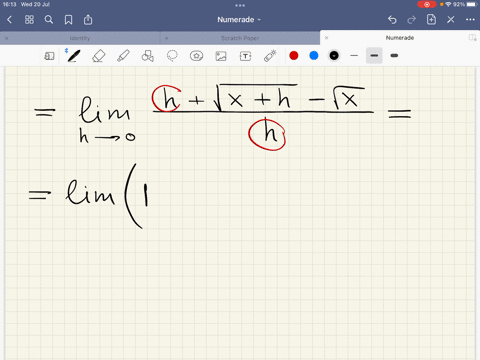Screen dimensions: 480x360
Task: Select the Pen tool
Action: click(74, 56)
